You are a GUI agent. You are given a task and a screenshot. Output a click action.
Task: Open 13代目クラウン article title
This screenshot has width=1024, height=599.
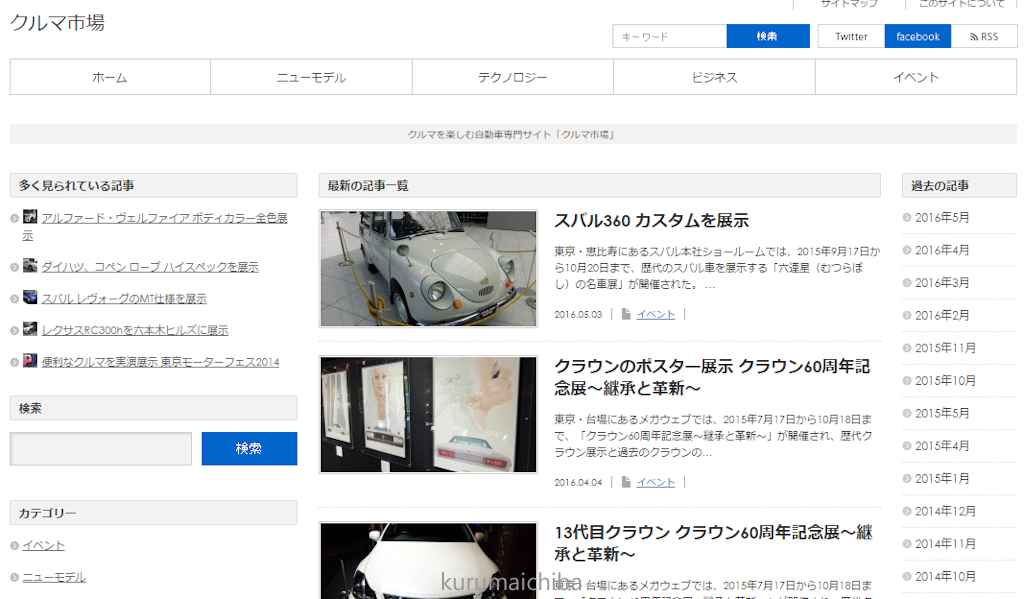coord(713,543)
